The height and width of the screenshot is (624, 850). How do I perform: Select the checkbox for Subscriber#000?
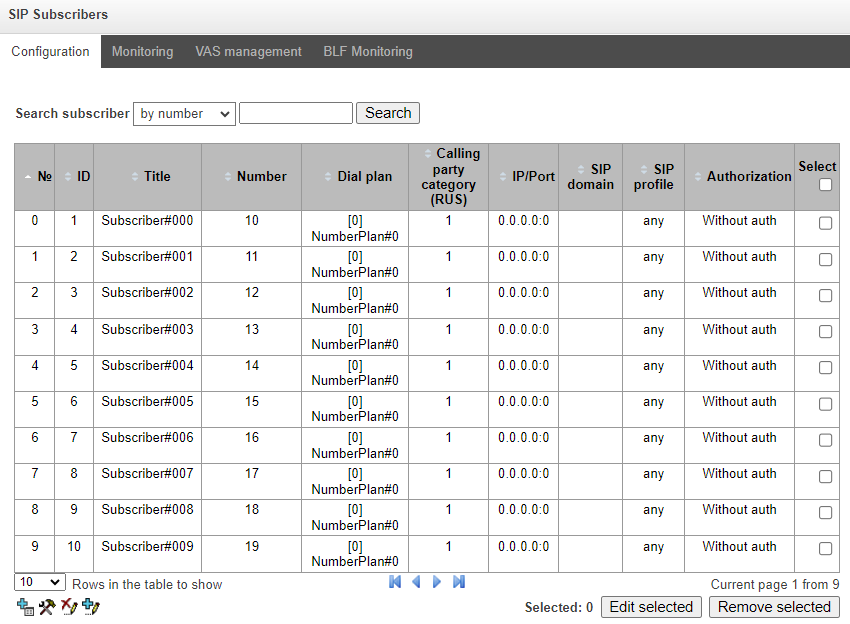click(825, 223)
